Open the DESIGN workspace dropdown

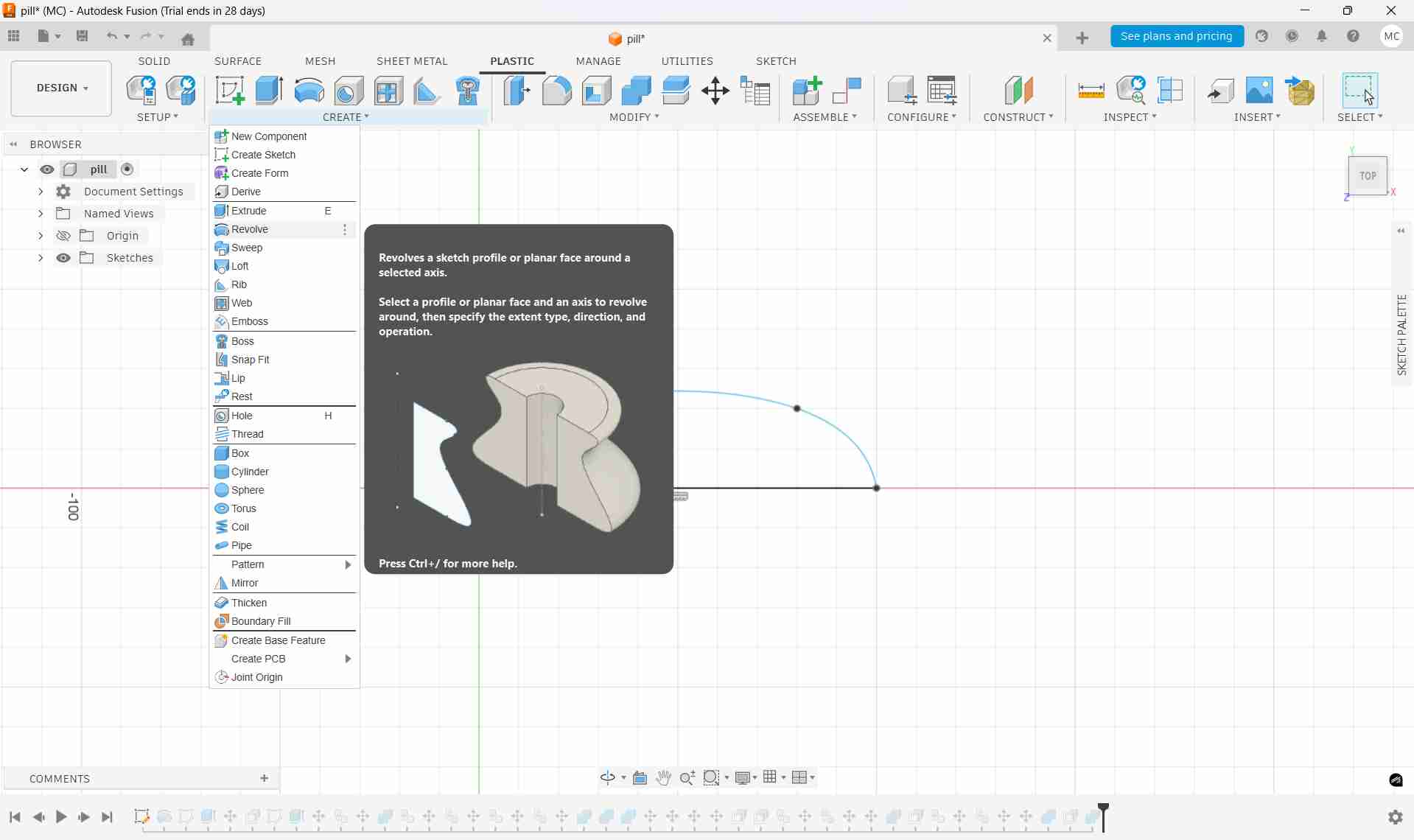(60, 88)
